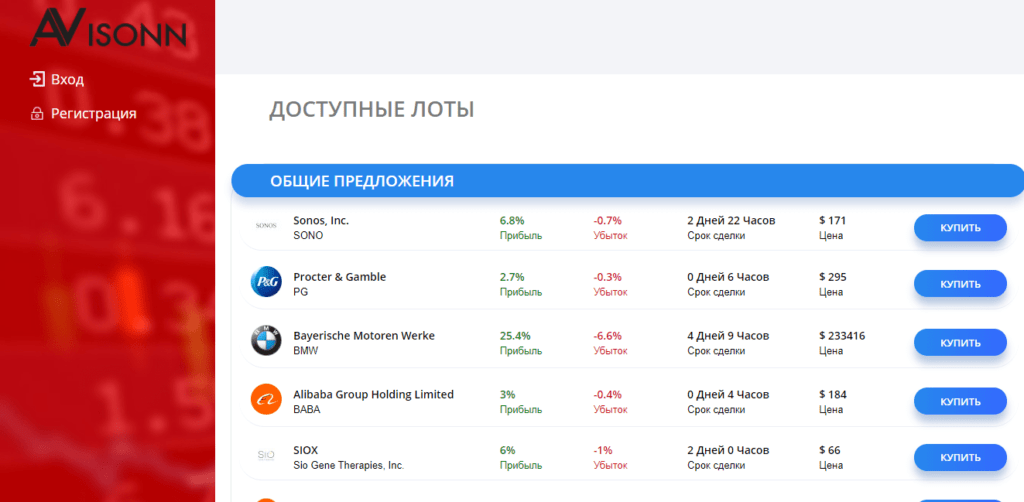The height and width of the screenshot is (502, 1024).
Task: Click the 25.4% profit value
Action: [515, 336]
